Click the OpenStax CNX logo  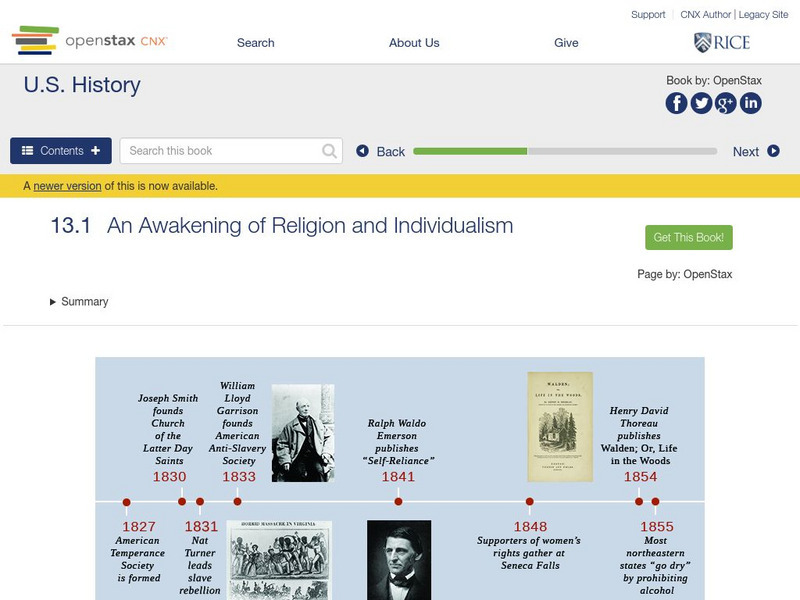90,41
